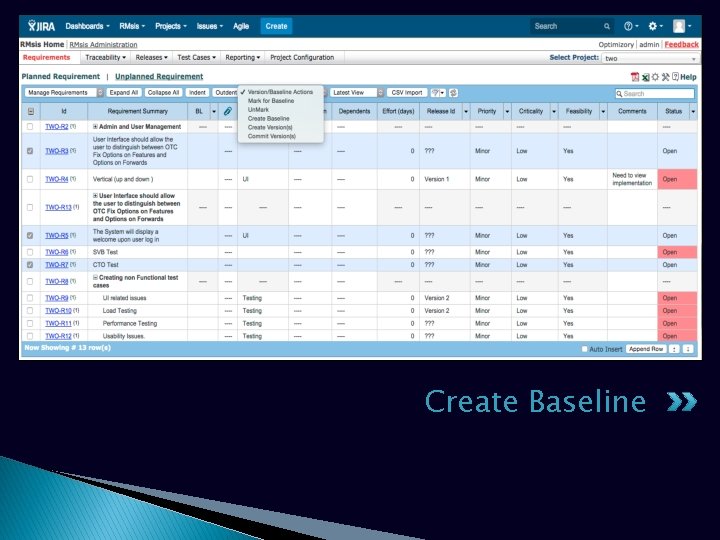
Task: Switch to the Unplanned Requirement tab
Action: pos(159,77)
